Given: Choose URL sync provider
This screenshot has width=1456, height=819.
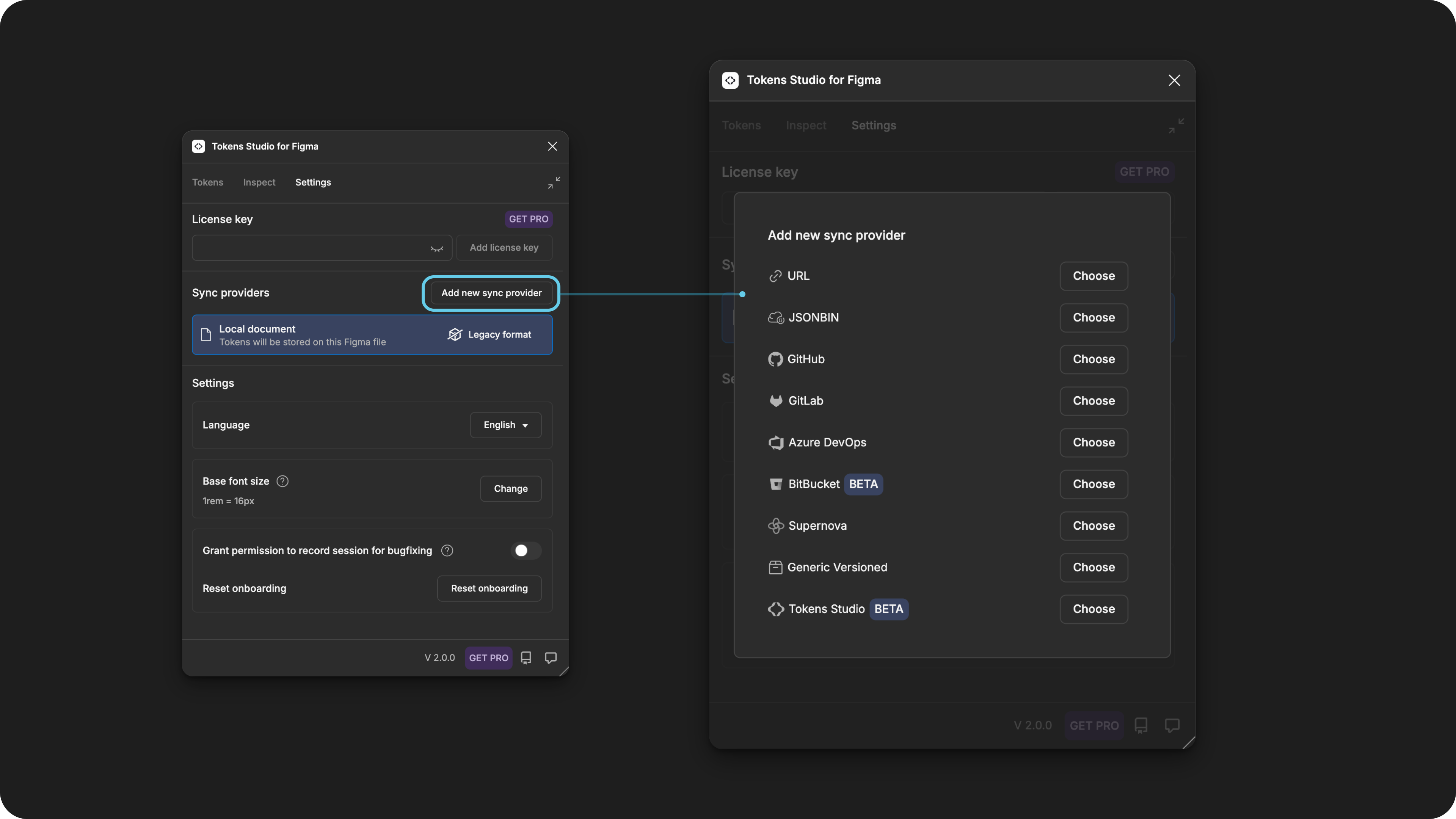Looking at the screenshot, I should coord(1094,276).
